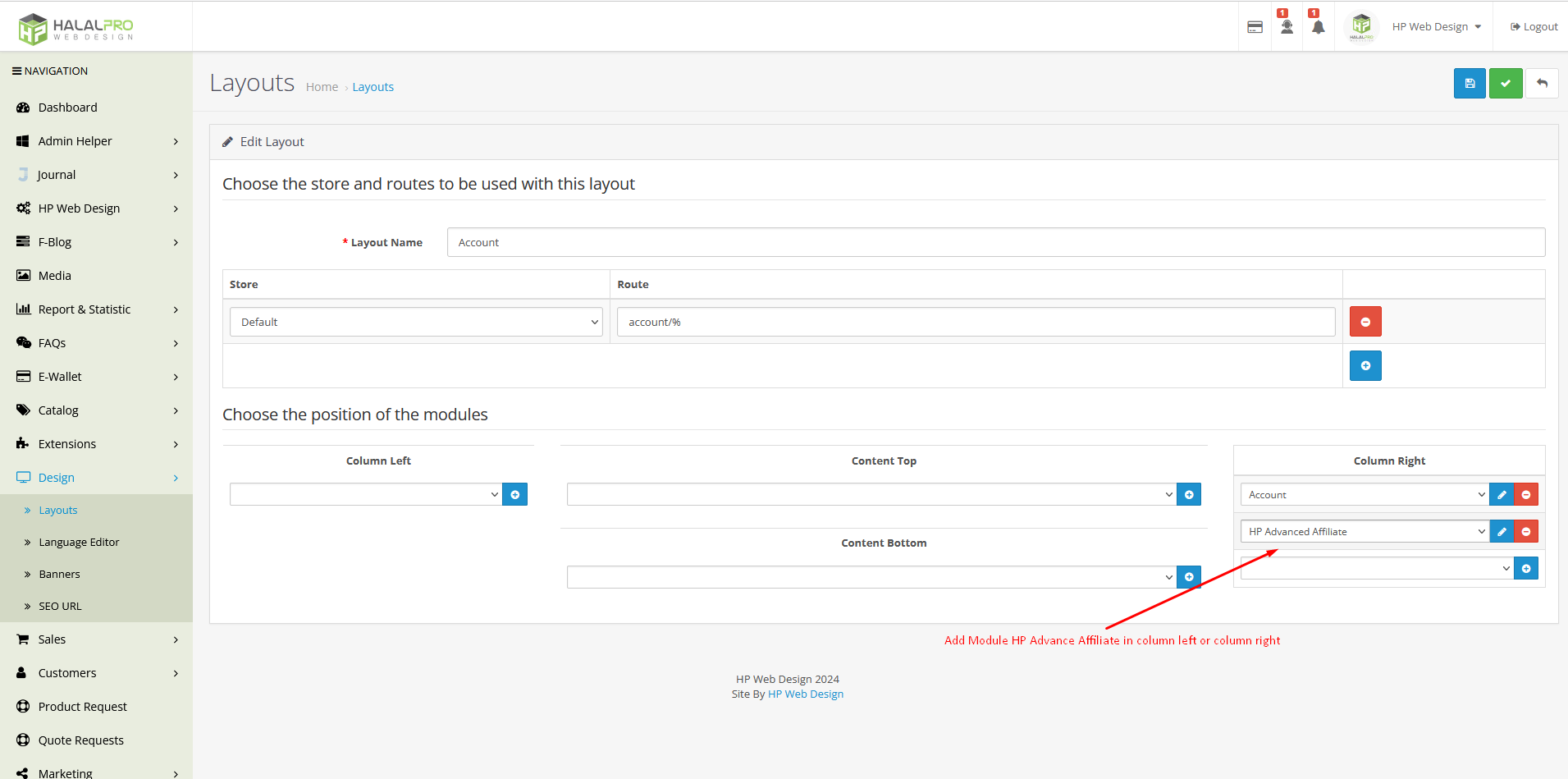Open the Content Top module dropdown
1568x779 pixels.
(871, 495)
